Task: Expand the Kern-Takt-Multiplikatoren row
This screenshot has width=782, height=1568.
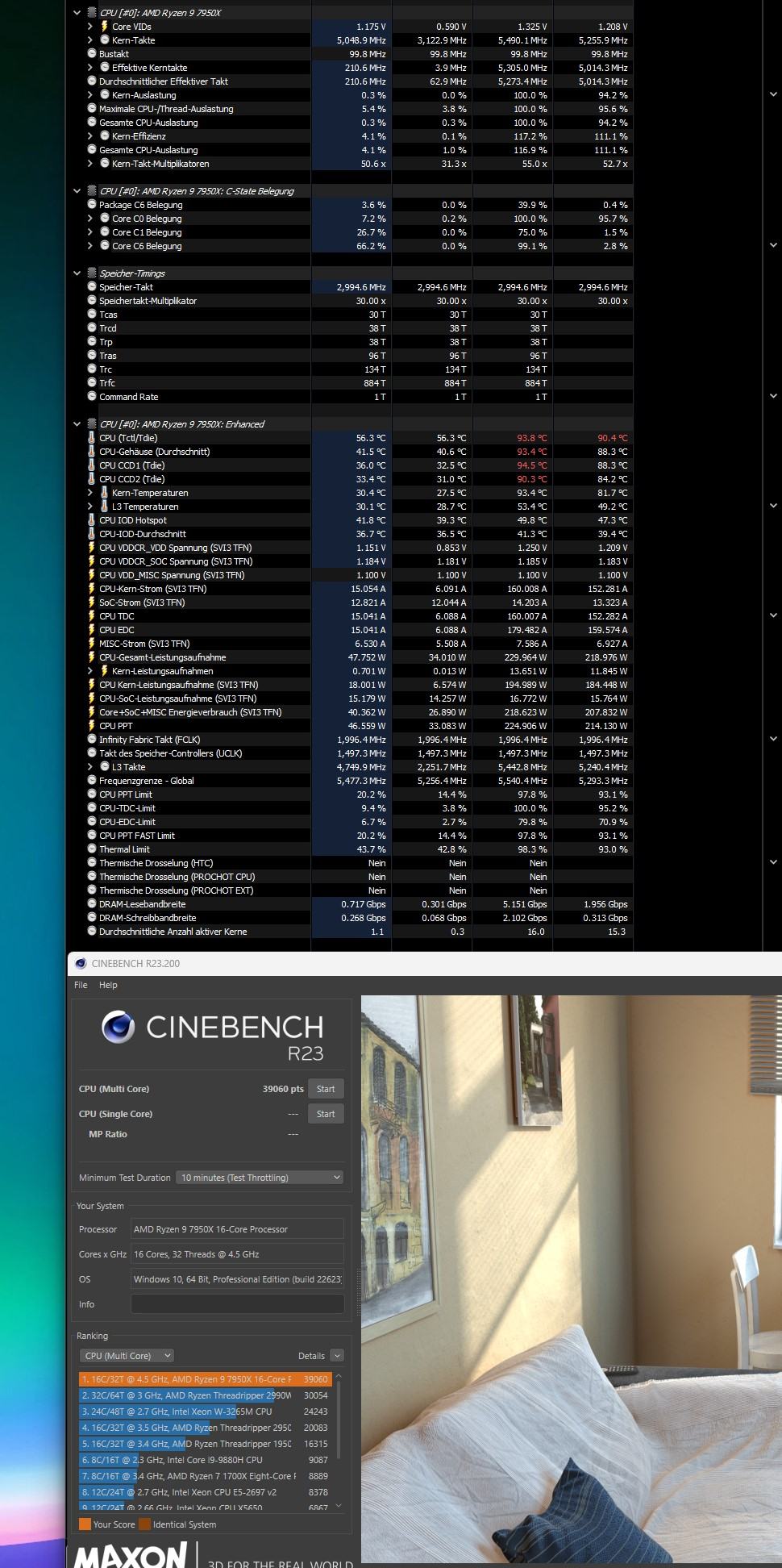Action: [x=90, y=164]
